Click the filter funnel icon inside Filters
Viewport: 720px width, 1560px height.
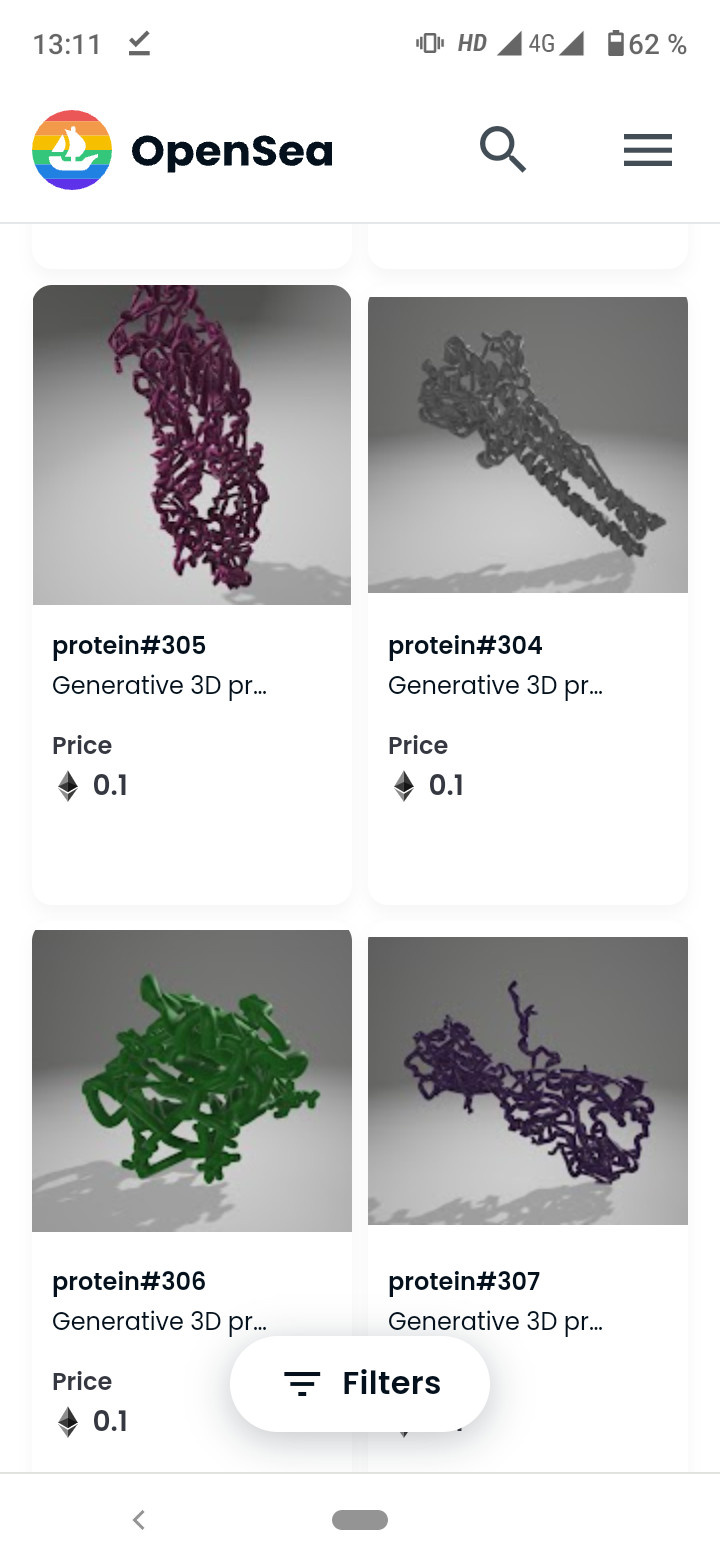[x=303, y=1383]
